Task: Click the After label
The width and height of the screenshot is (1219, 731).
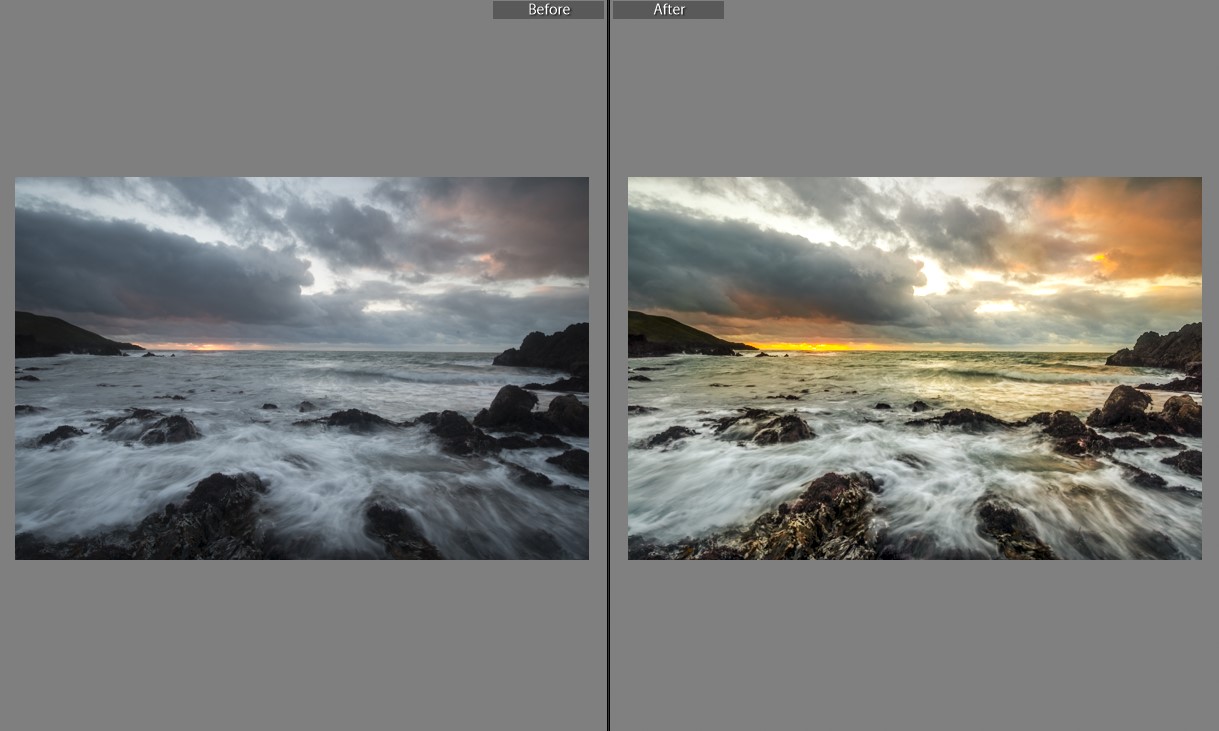Action: point(668,10)
